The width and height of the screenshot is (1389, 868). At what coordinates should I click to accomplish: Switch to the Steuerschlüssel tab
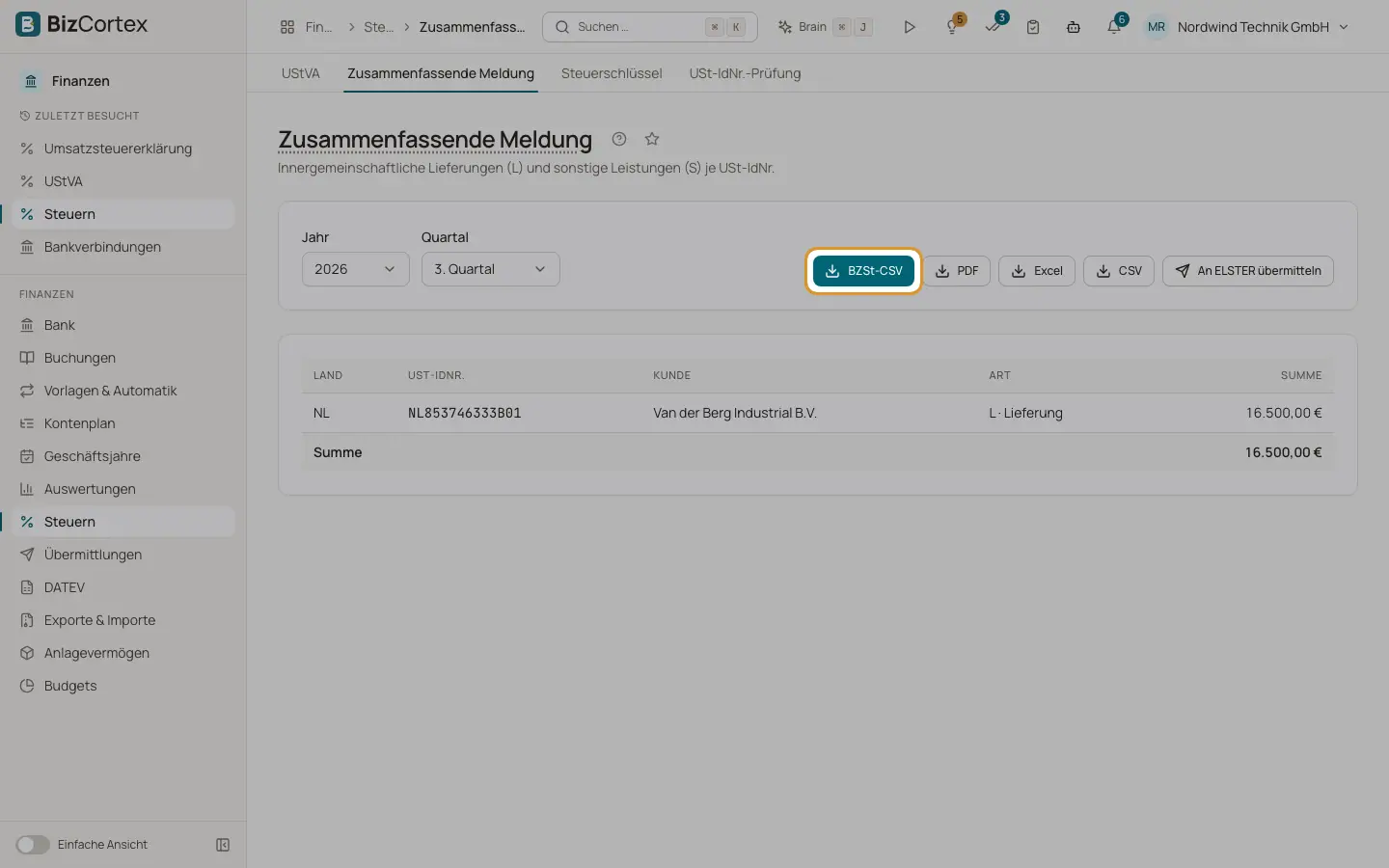612,73
